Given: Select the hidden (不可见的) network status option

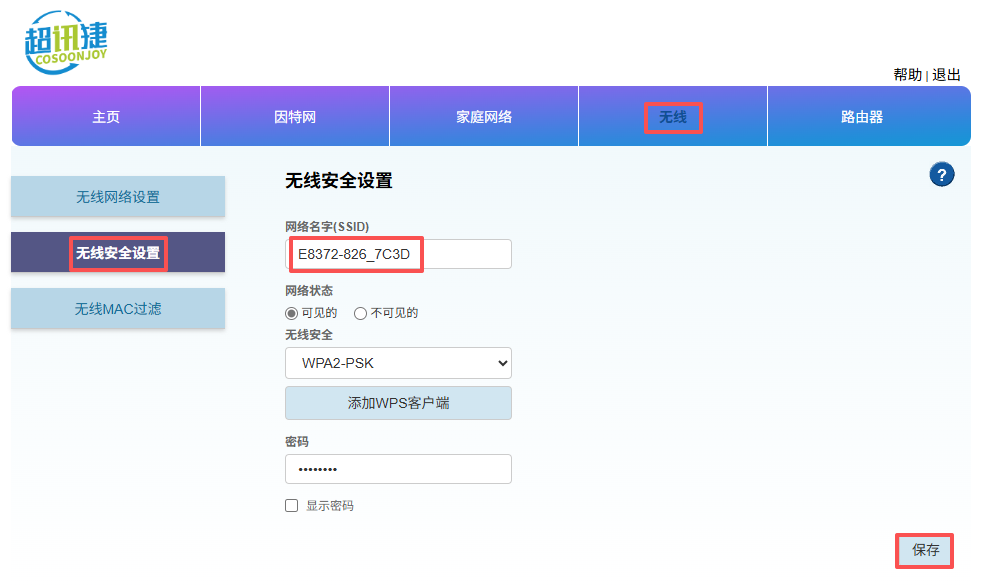Looking at the screenshot, I should pyautogui.click(x=360, y=312).
